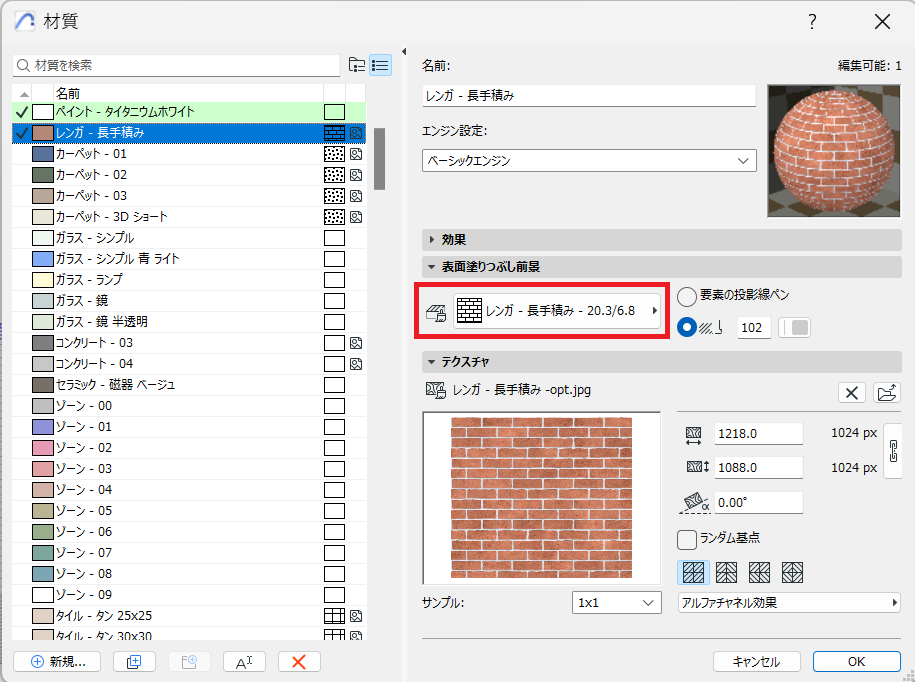This screenshot has height=682, width=915.
Task: Open the エンジン設定 dropdown
Action: click(x=589, y=160)
